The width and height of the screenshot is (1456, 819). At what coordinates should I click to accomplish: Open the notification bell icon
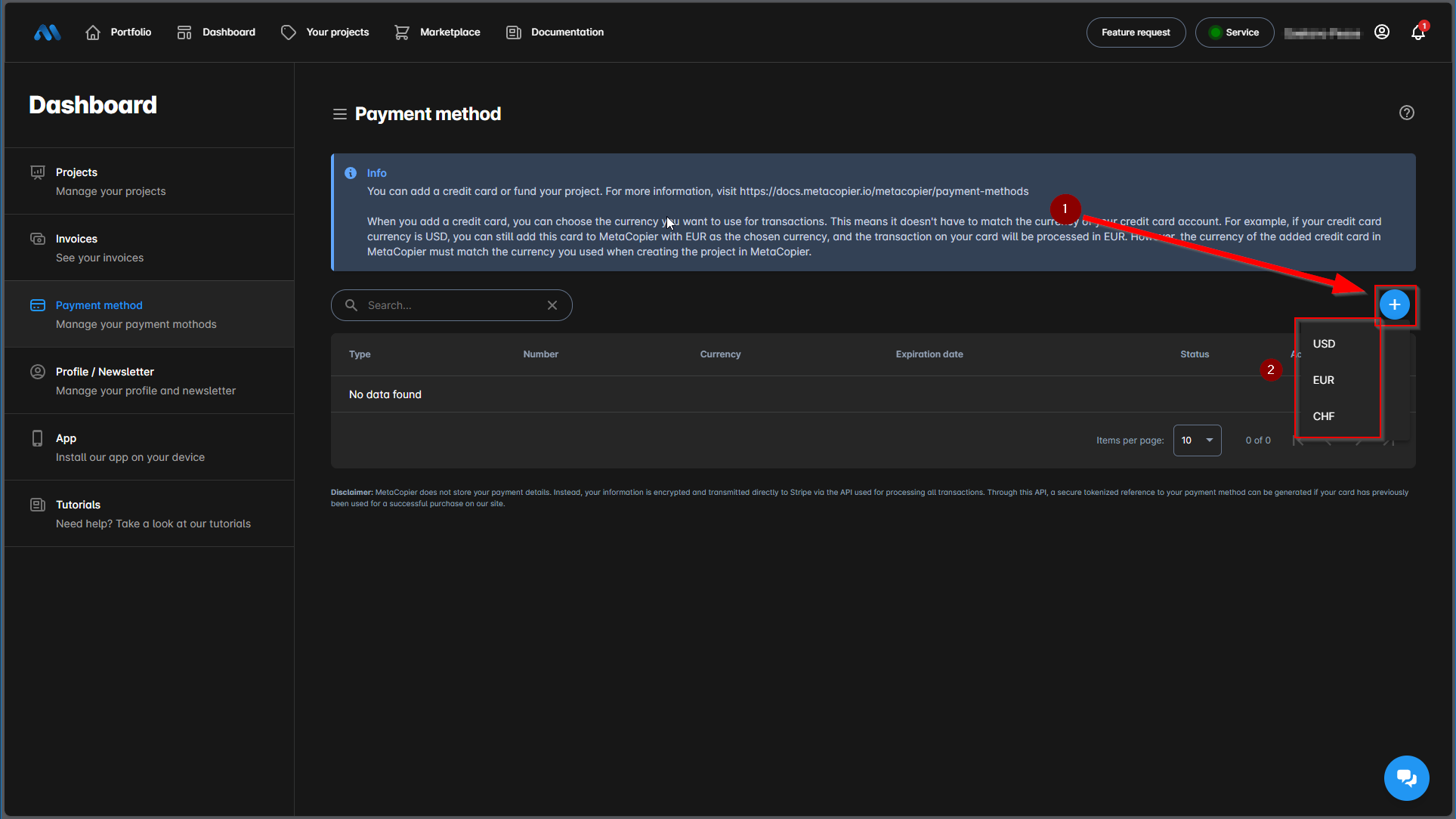click(1418, 32)
